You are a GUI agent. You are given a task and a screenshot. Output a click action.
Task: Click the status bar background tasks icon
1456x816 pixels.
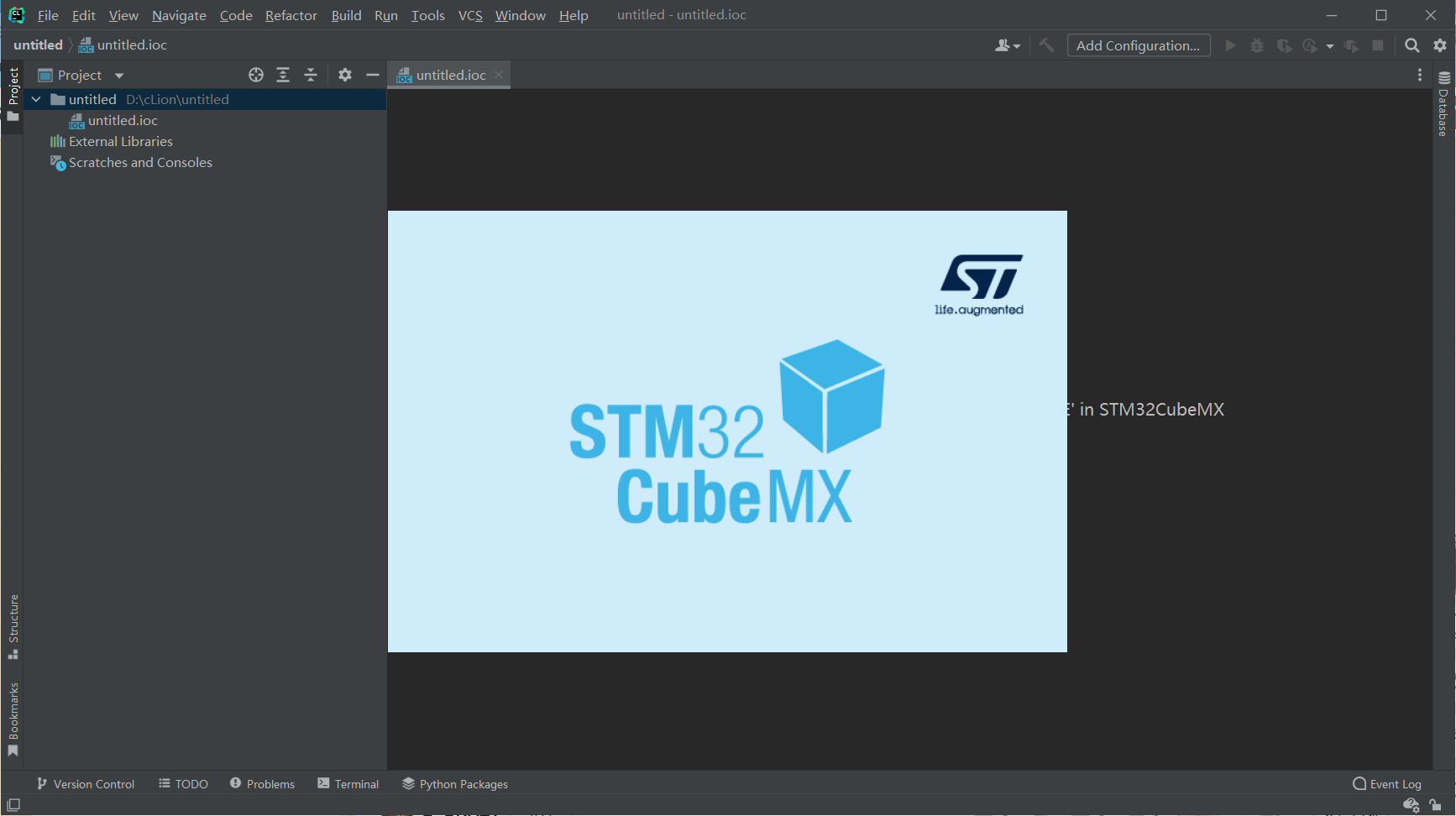click(x=1411, y=805)
